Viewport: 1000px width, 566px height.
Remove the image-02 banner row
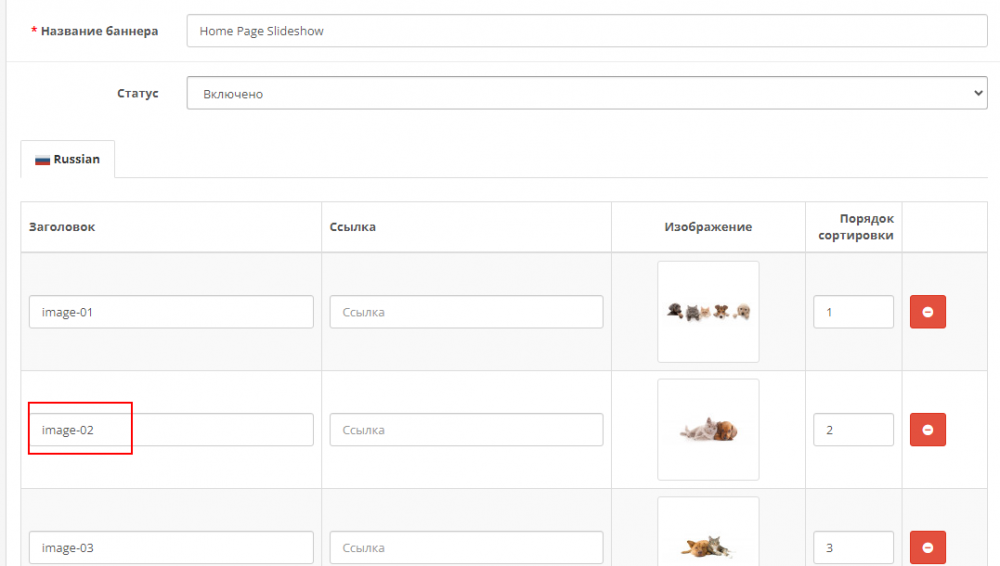927,429
